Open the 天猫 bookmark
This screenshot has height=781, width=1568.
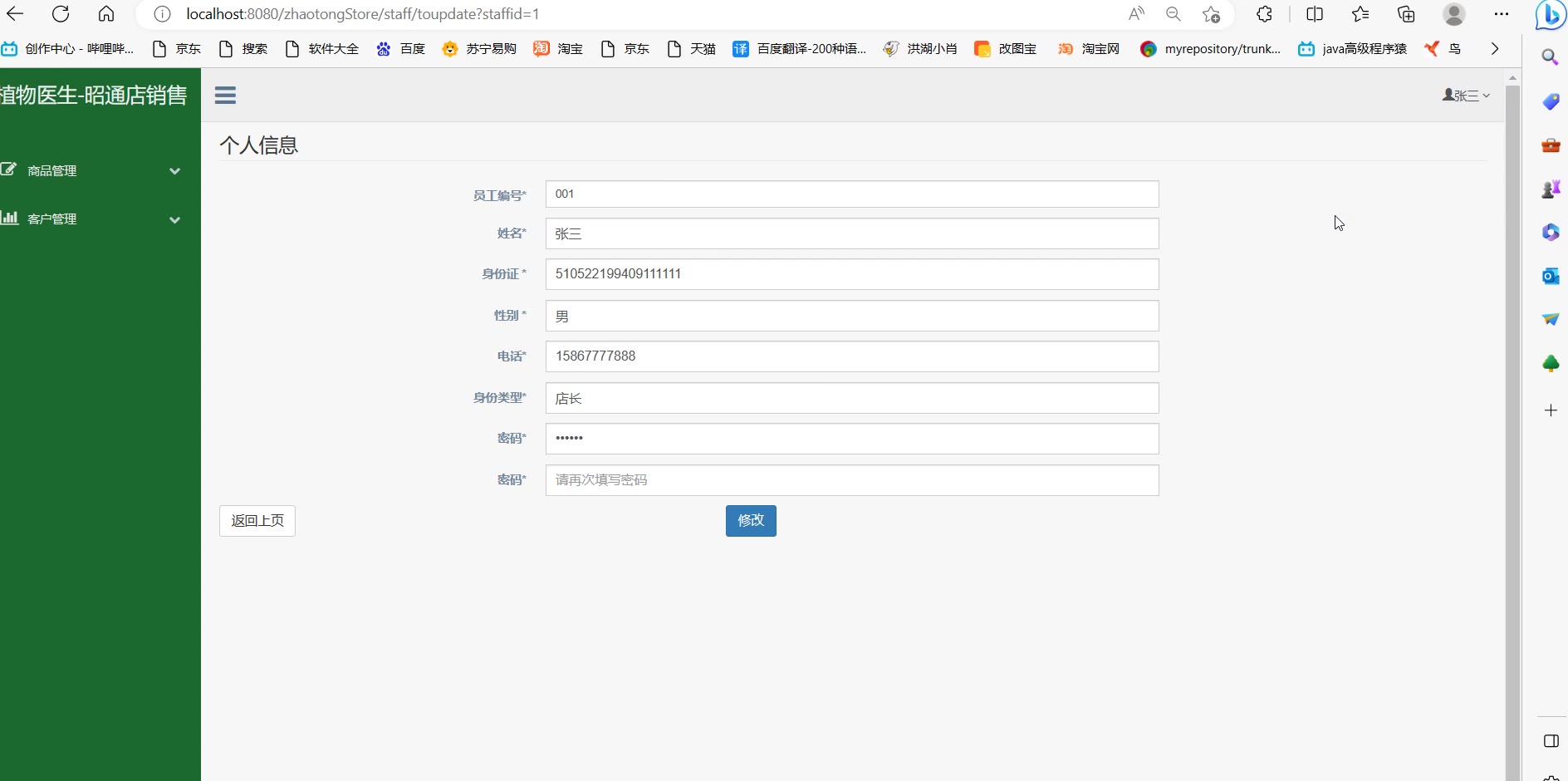[692, 49]
